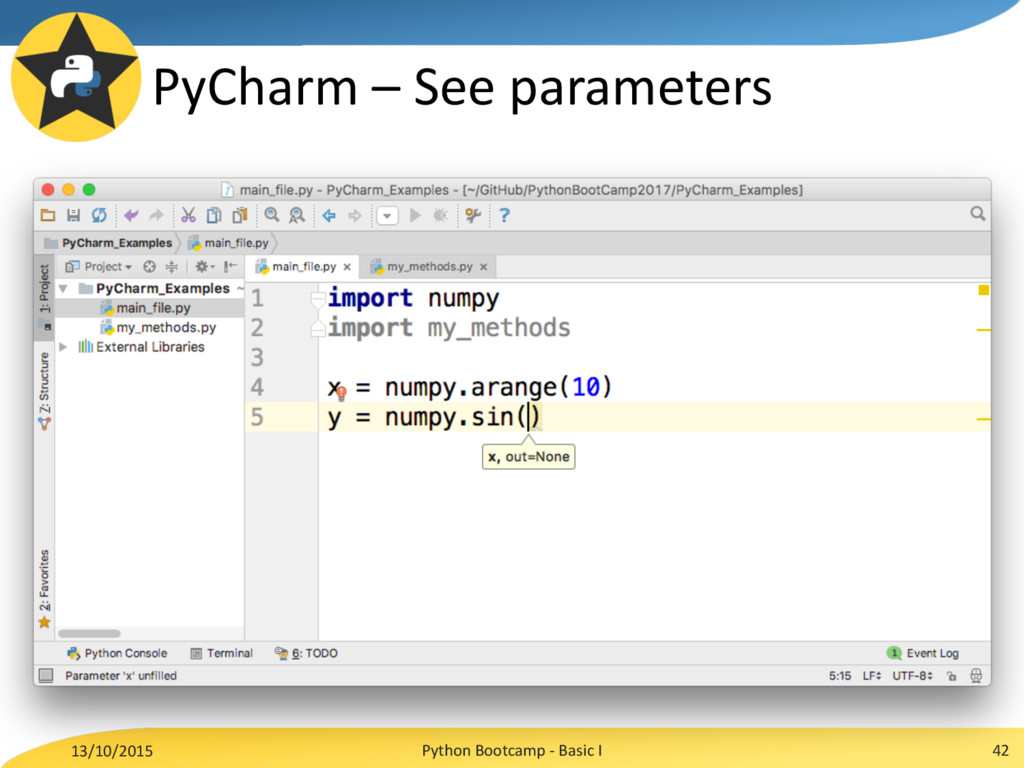Click the Cut scissors icon
Viewport: 1024px width, 768px height.
tap(188, 215)
